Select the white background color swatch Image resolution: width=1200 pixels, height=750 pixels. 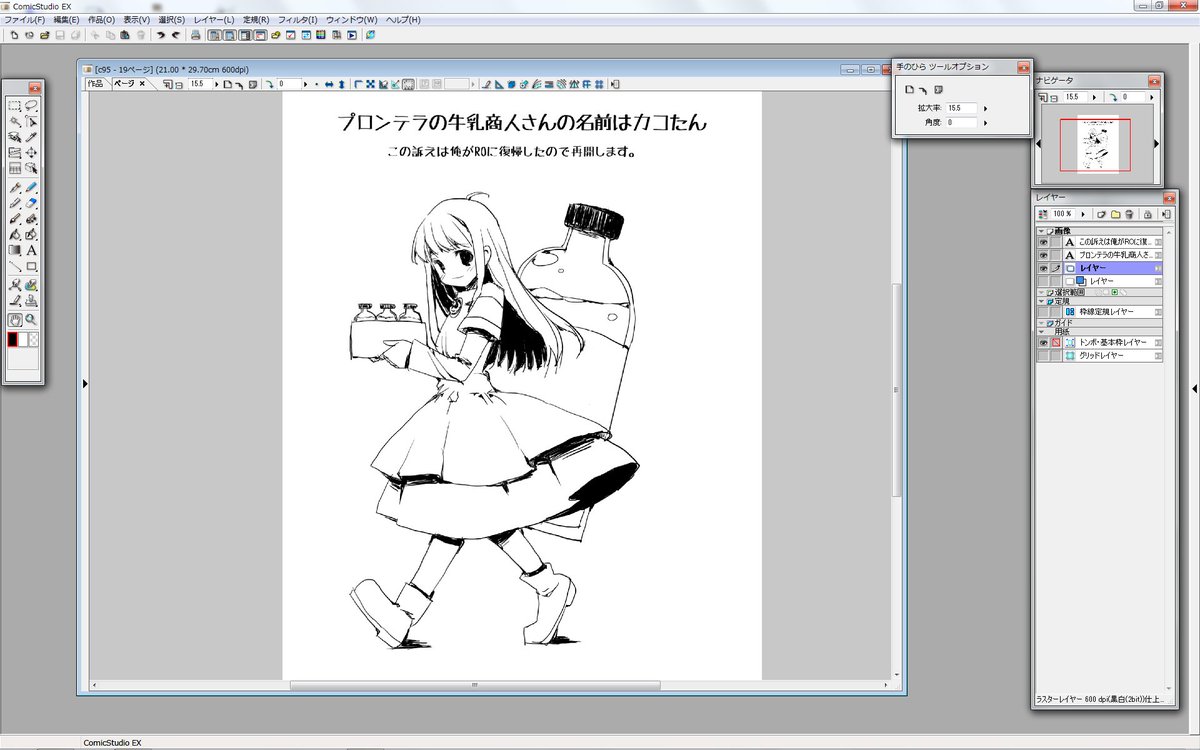[x=23, y=339]
